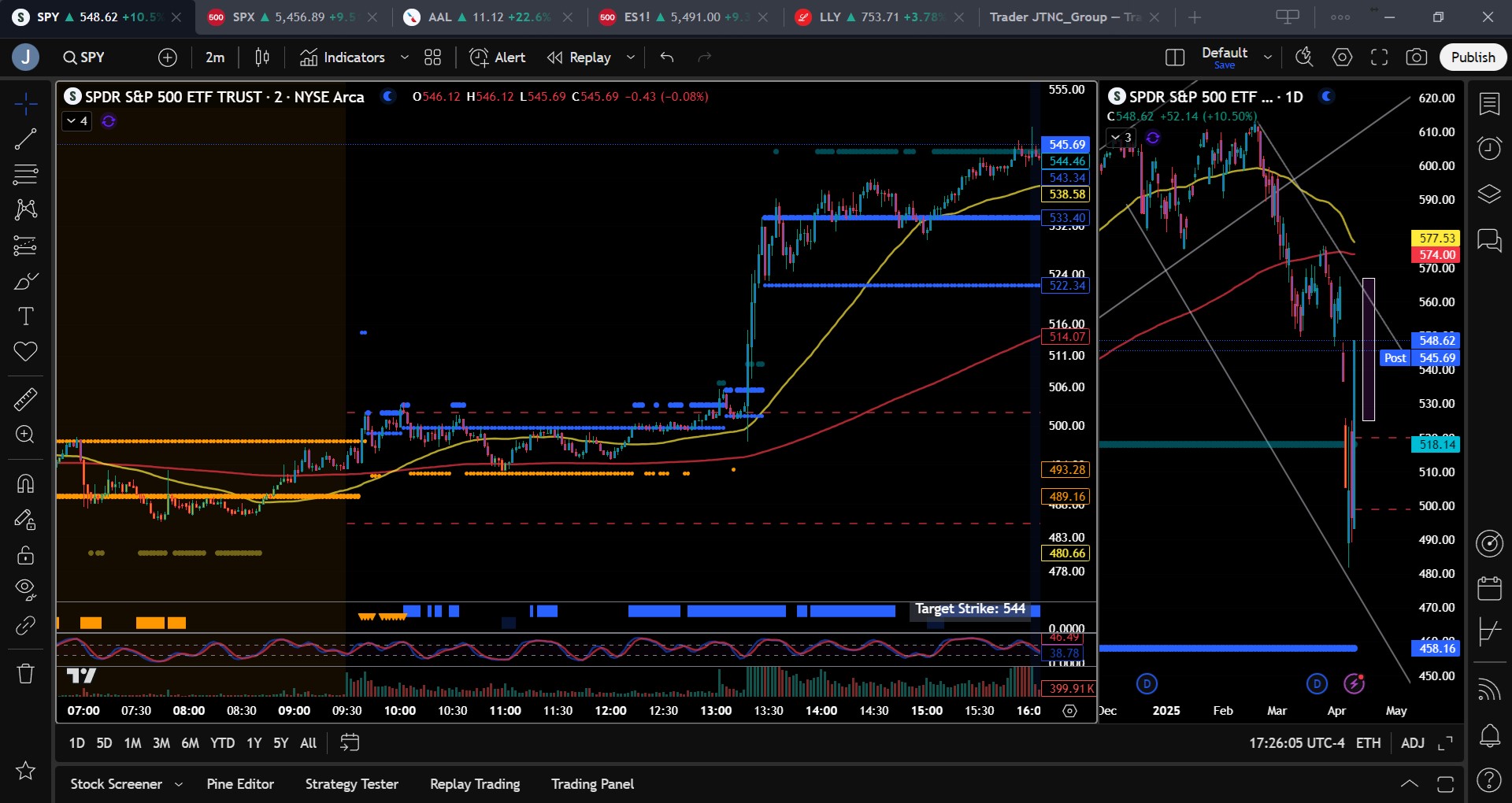1512x803 pixels.
Task: Open the calendar panel in right sidebar
Action: (1489, 587)
